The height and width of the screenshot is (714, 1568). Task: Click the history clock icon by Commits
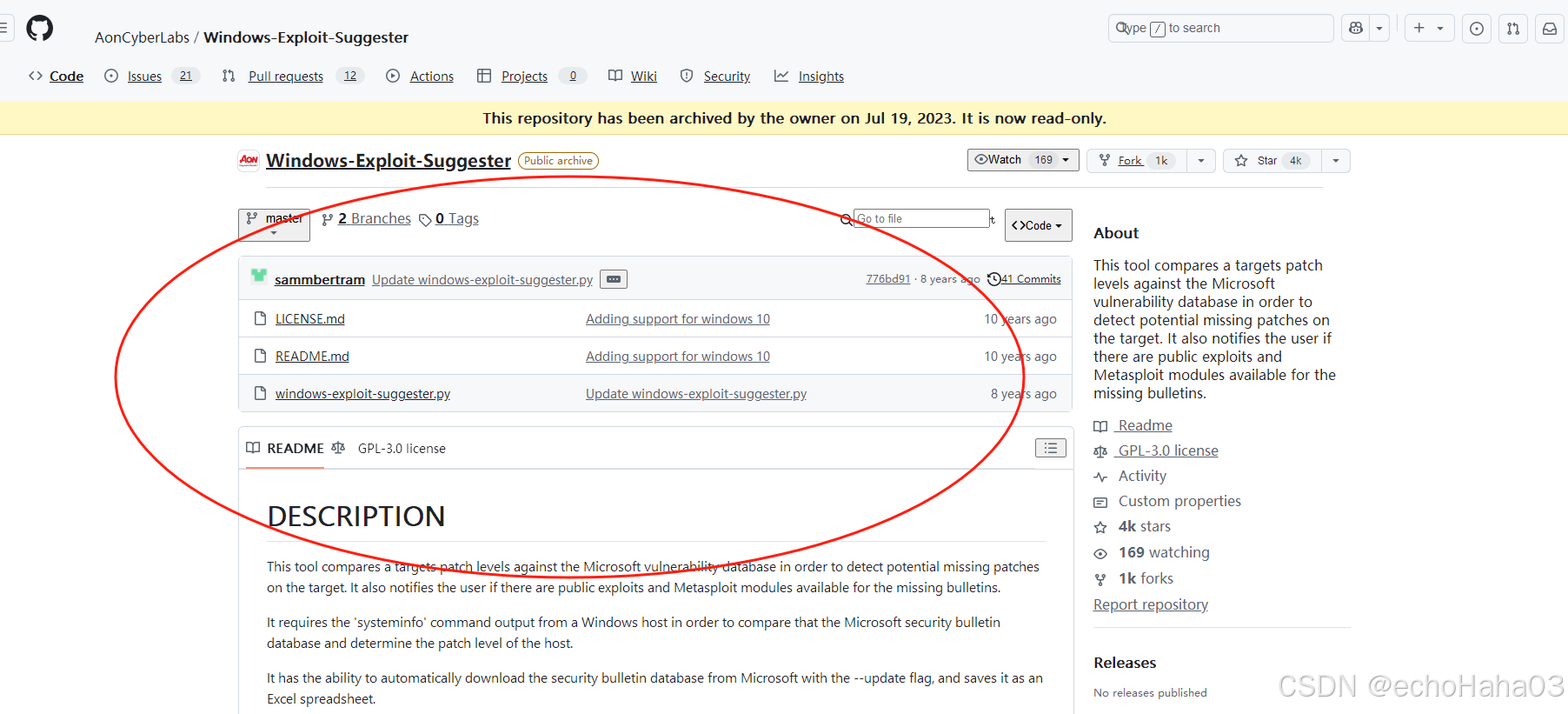tap(993, 279)
